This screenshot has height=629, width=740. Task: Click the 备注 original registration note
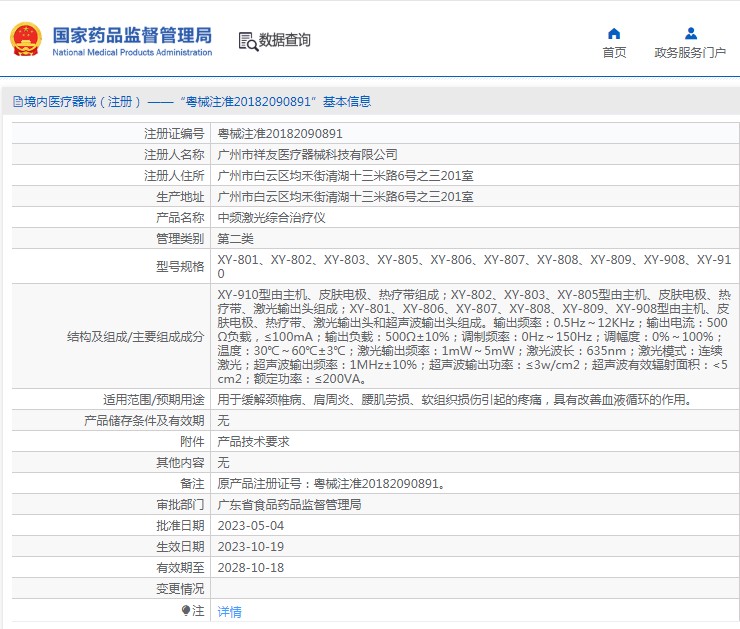331,484
